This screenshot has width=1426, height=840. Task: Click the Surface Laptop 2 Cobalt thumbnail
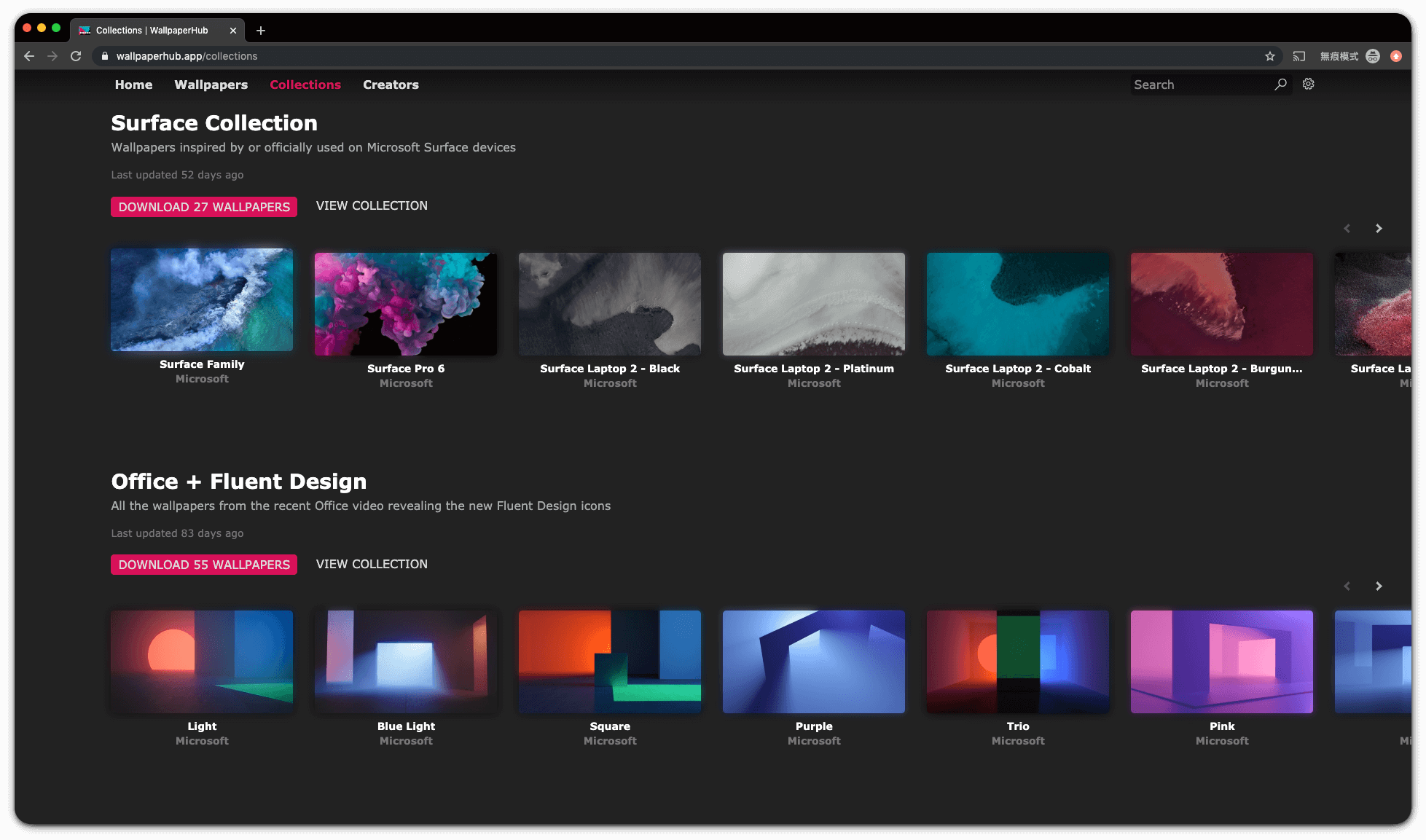coord(1017,304)
